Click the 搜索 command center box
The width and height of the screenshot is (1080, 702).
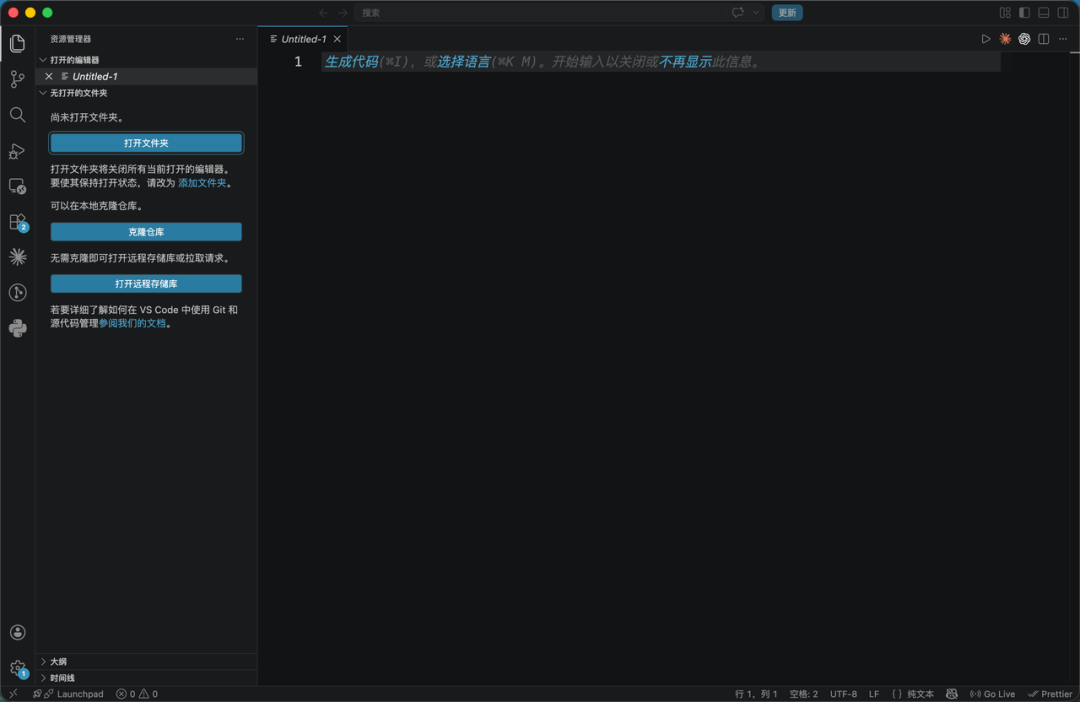click(x=559, y=12)
